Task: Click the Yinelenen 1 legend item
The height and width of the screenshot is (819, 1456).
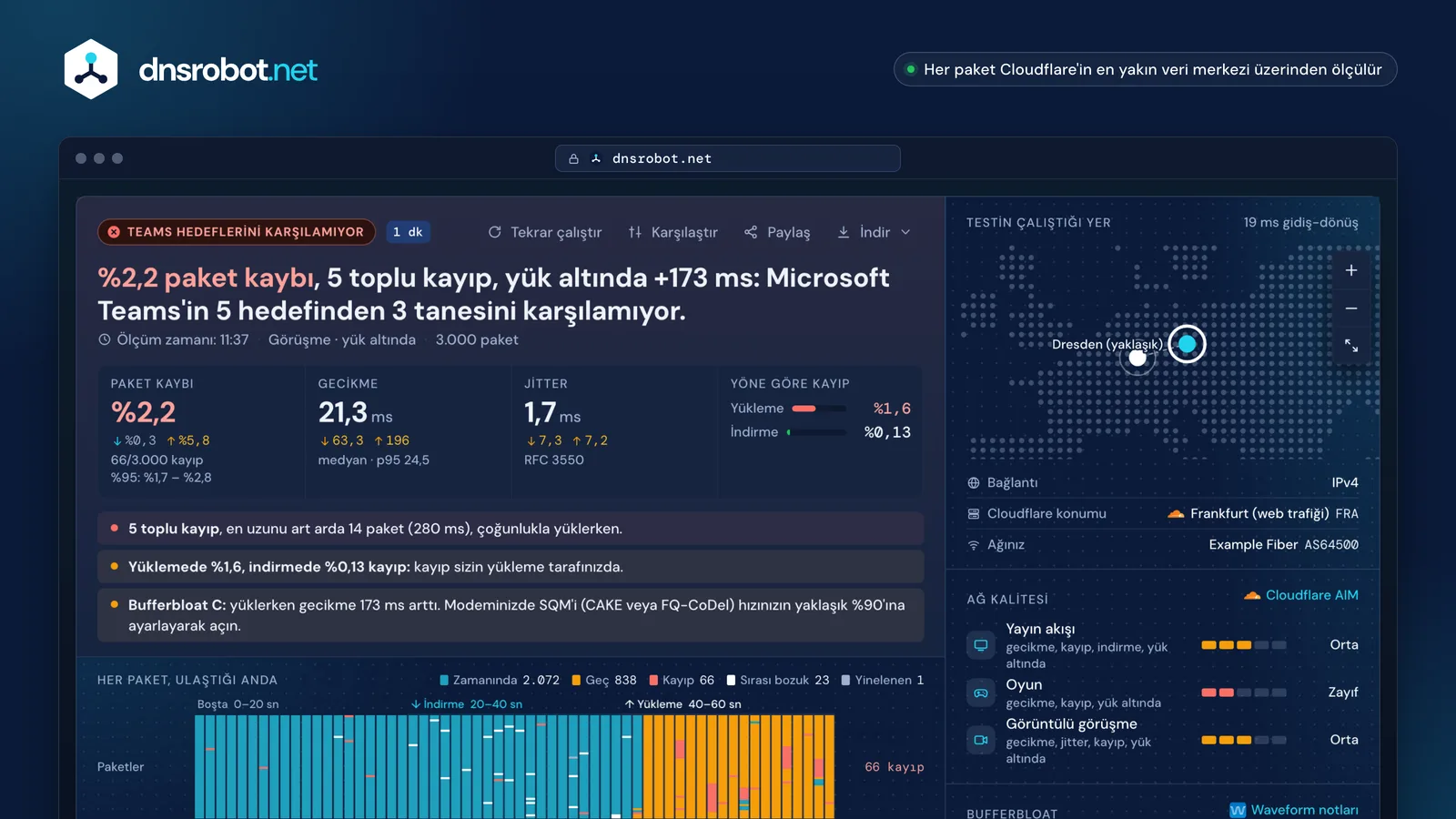Action: click(883, 680)
